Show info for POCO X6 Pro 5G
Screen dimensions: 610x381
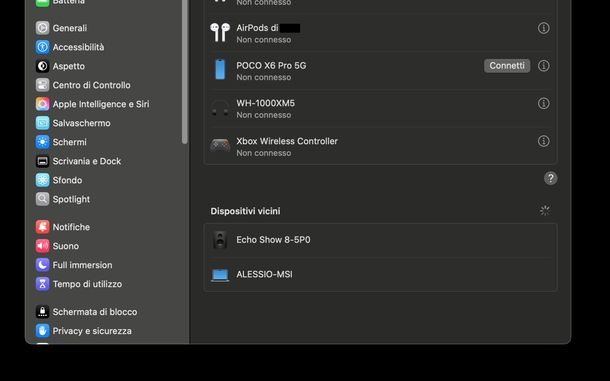543,66
